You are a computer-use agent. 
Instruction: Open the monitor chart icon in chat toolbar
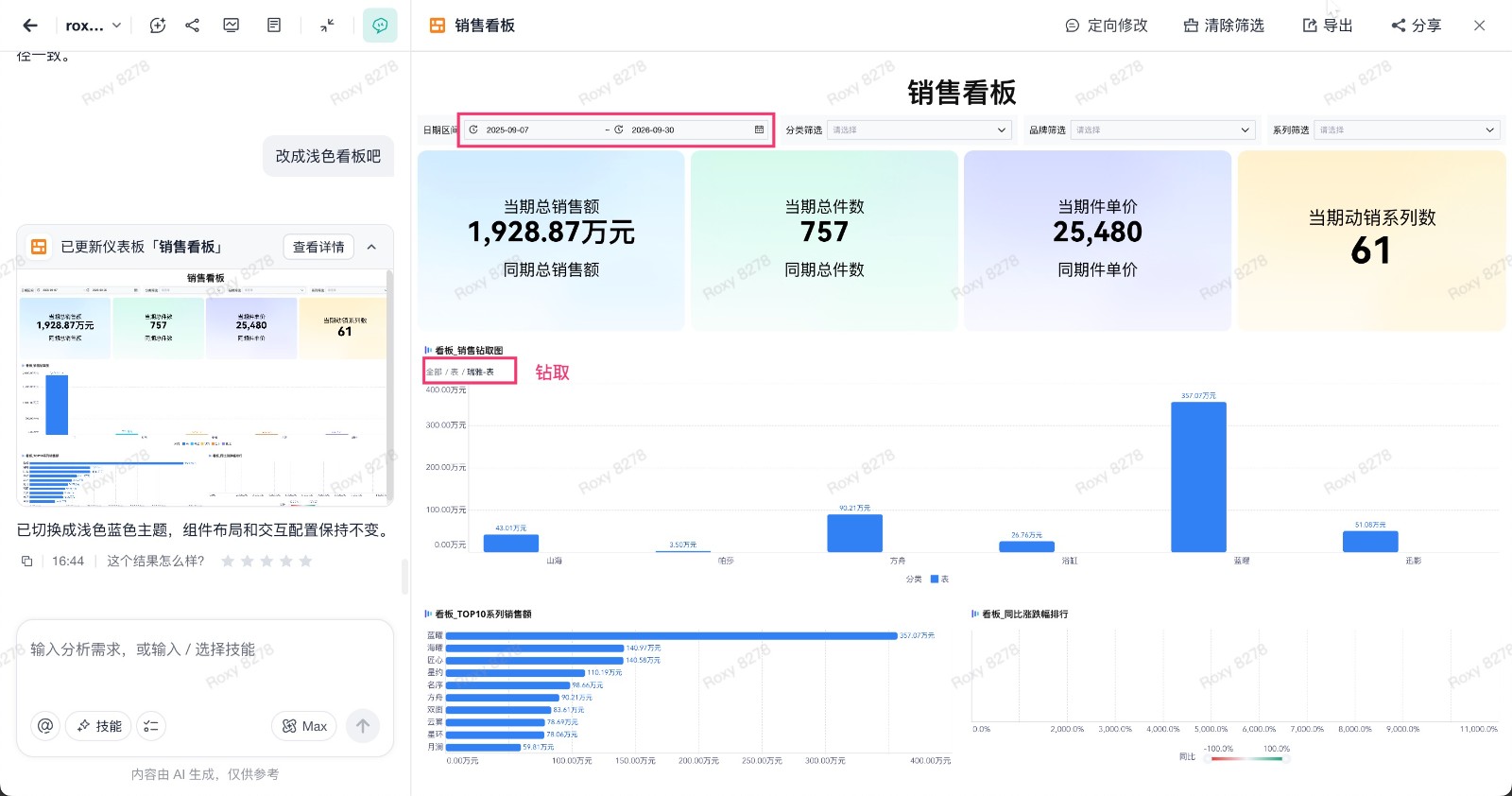pos(232,26)
